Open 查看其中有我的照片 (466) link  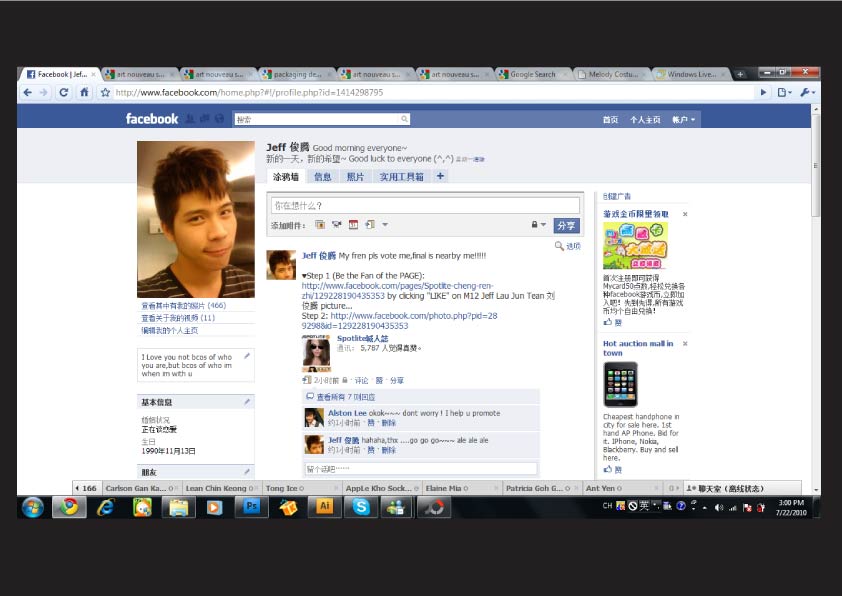[x=184, y=306]
